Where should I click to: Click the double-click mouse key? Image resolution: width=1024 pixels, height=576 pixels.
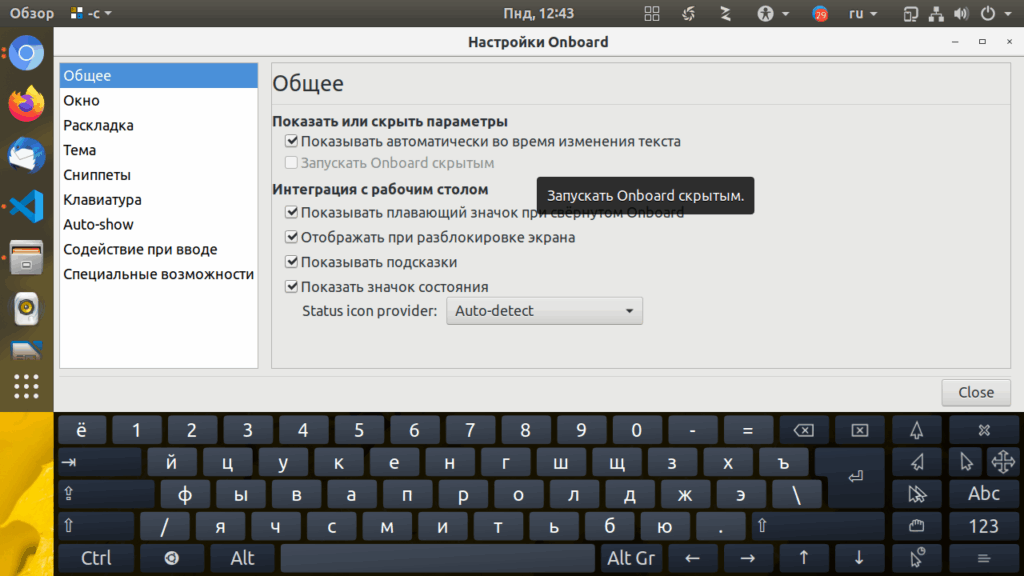click(917, 494)
